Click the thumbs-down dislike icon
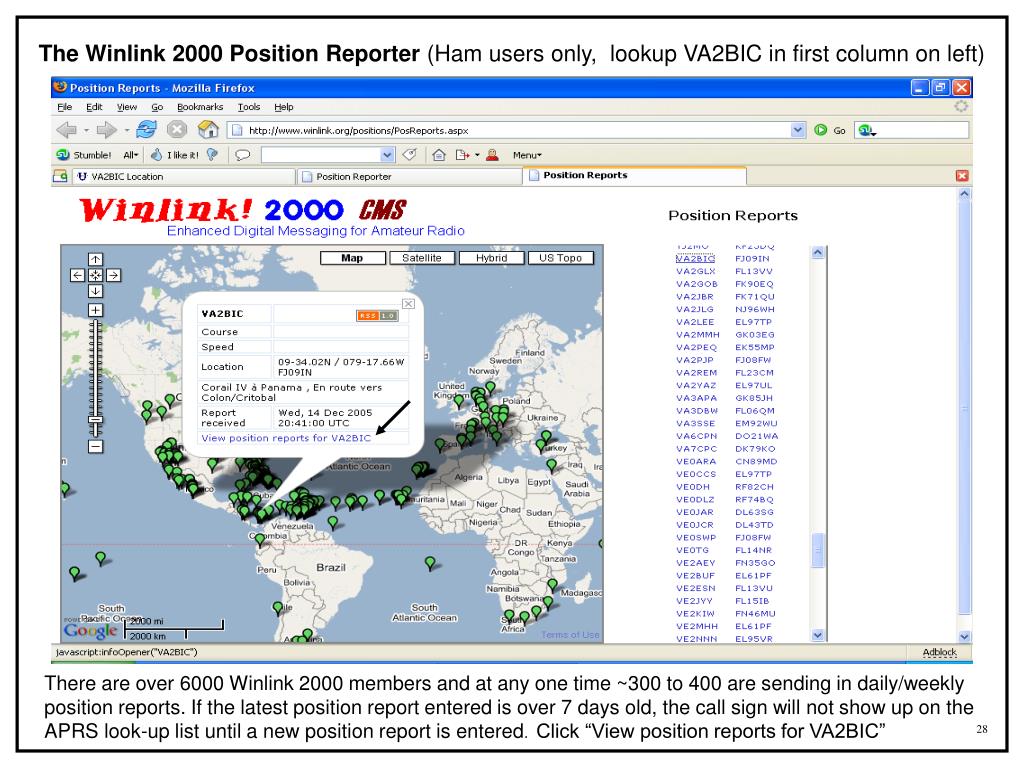The width and height of the screenshot is (1024, 768). (x=212, y=155)
